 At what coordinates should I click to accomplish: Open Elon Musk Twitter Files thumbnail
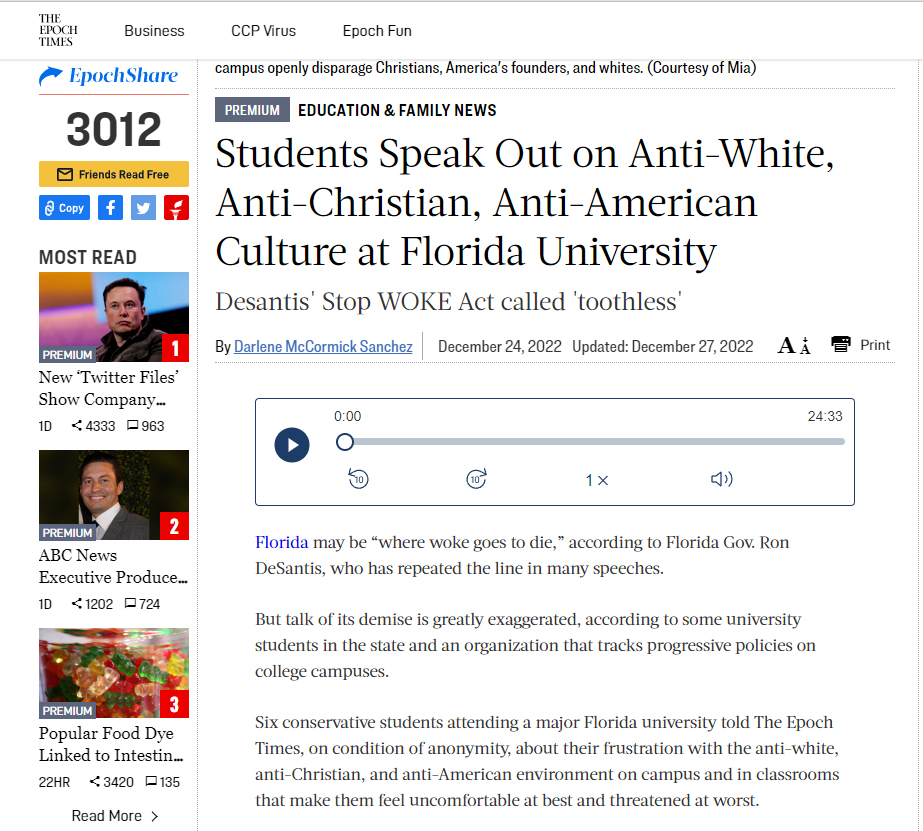(x=114, y=317)
